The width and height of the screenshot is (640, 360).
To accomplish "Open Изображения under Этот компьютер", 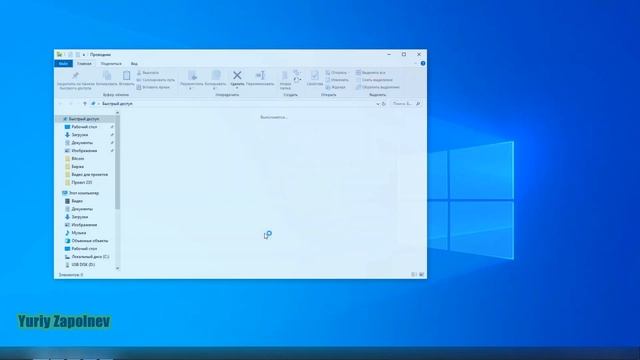I will [84, 225].
